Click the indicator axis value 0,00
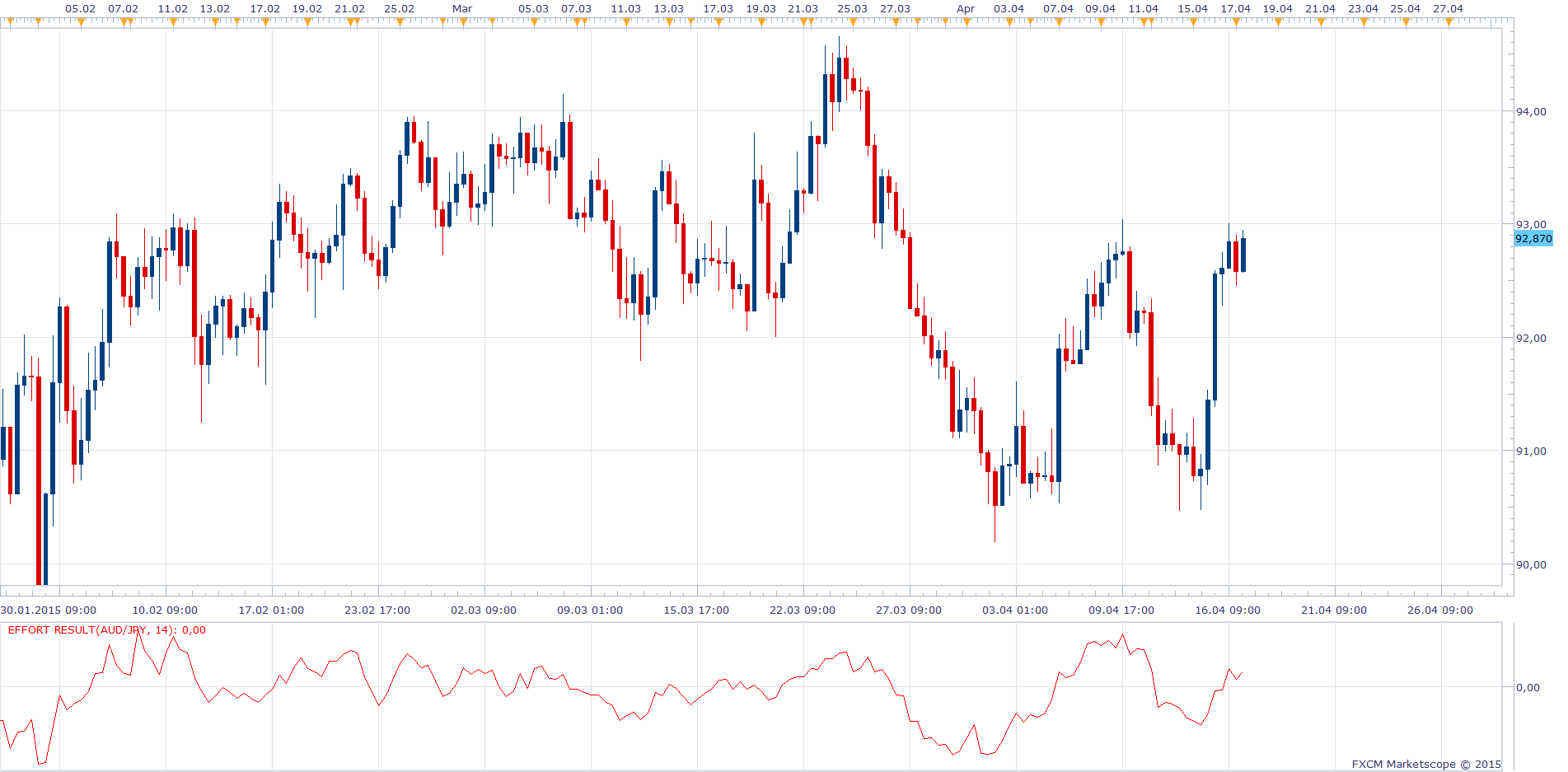The height and width of the screenshot is (772, 1568). pyautogui.click(x=1528, y=688)
